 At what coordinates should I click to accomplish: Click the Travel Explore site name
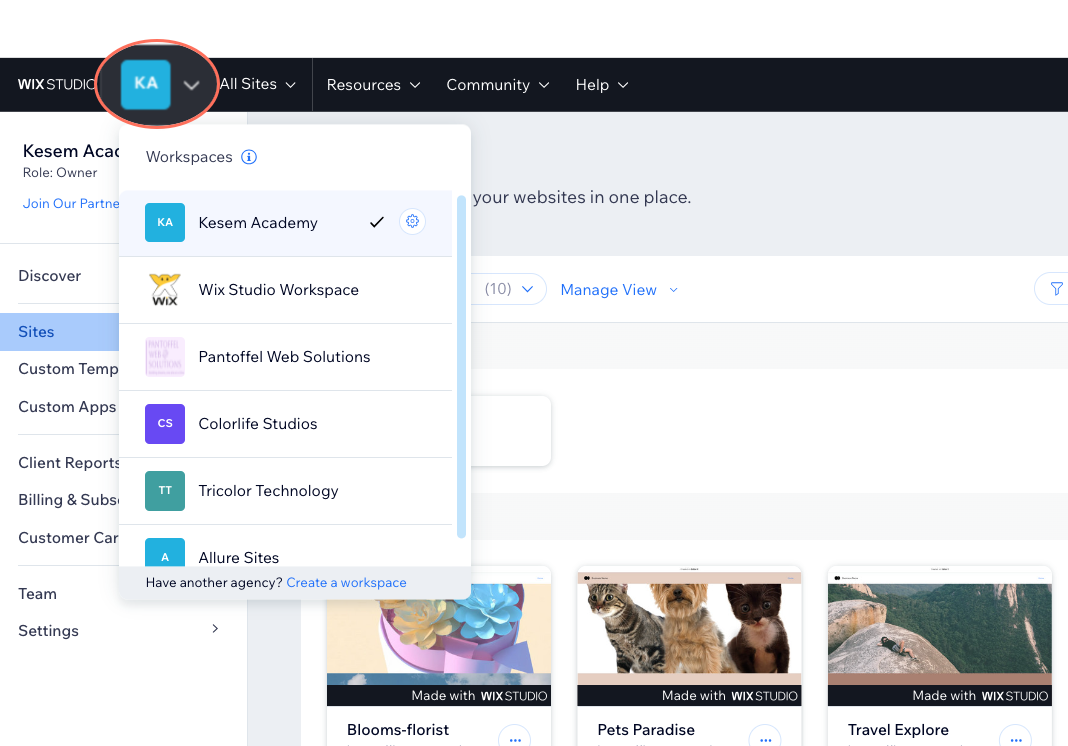point(898,730)
